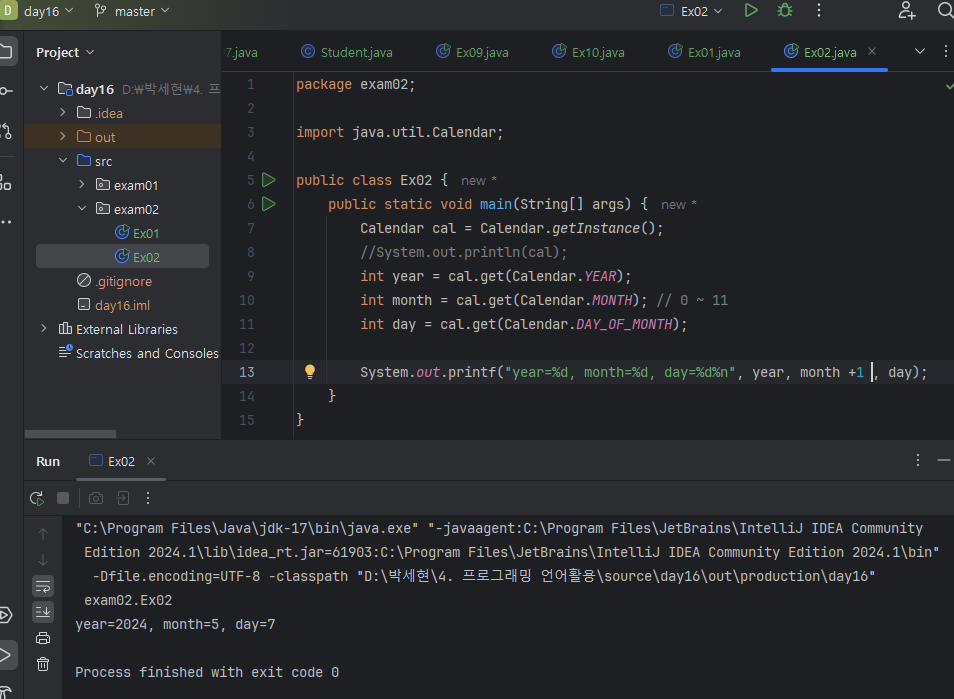Expand the out folder

tap(63, 137)
